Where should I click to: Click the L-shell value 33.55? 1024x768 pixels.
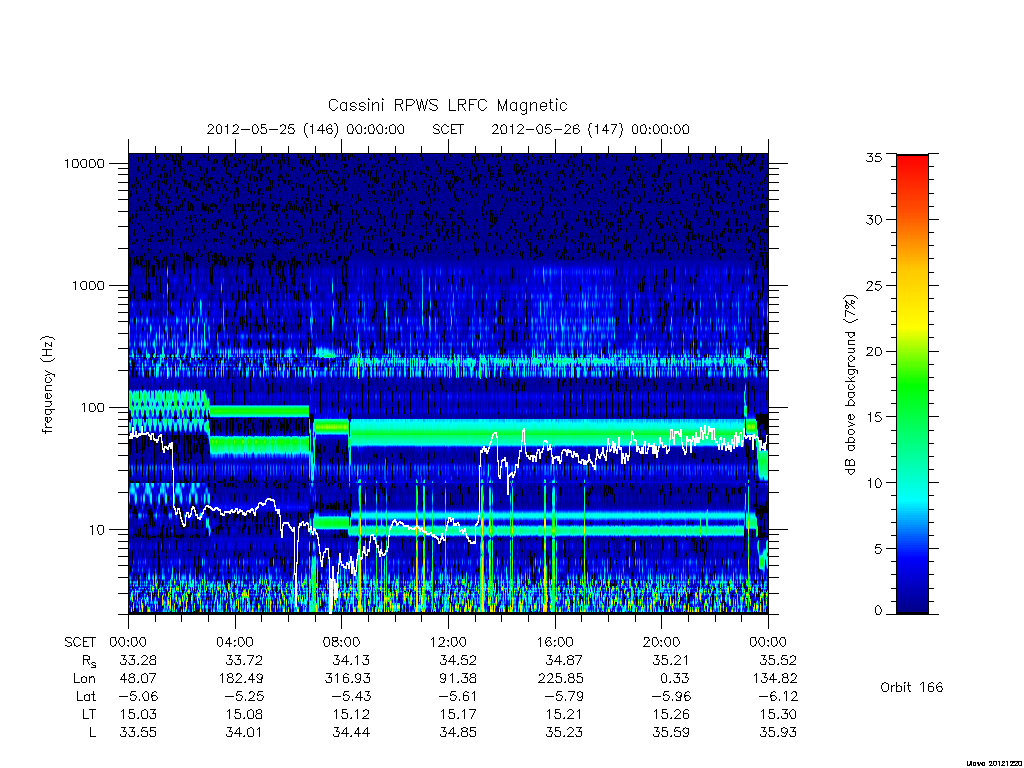pos(138,733)
